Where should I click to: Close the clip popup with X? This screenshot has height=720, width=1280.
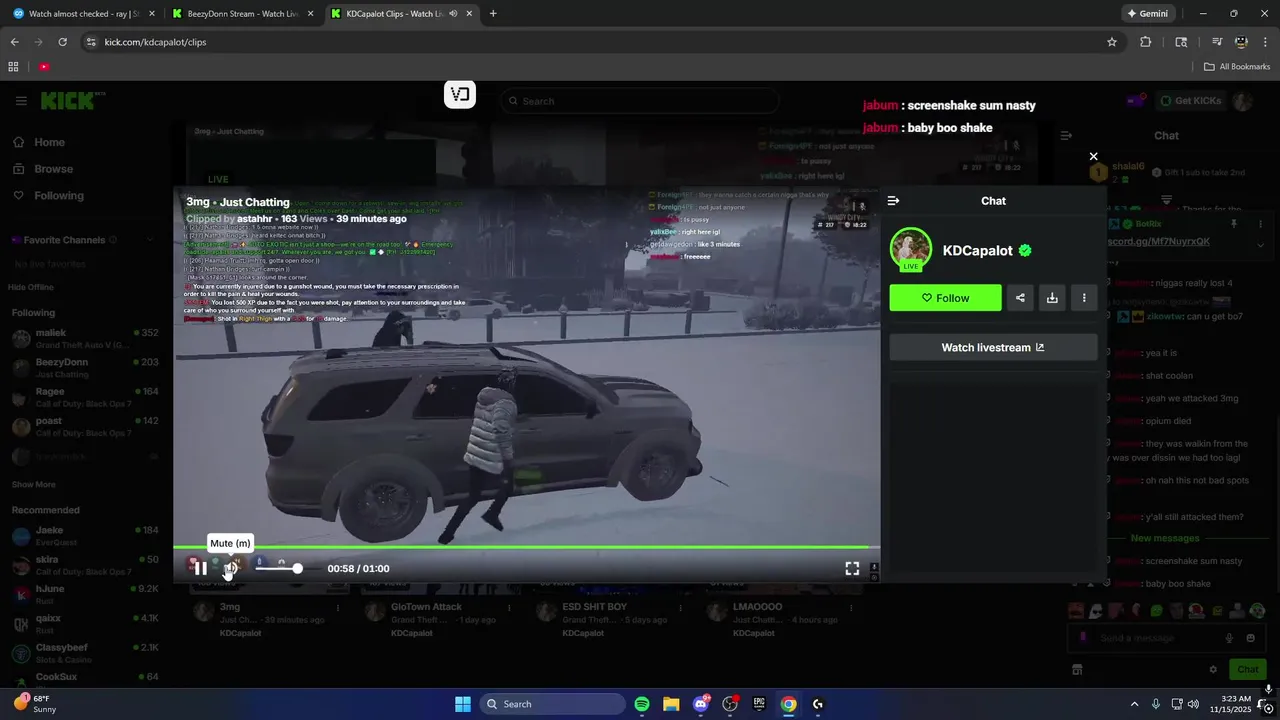1093,156
